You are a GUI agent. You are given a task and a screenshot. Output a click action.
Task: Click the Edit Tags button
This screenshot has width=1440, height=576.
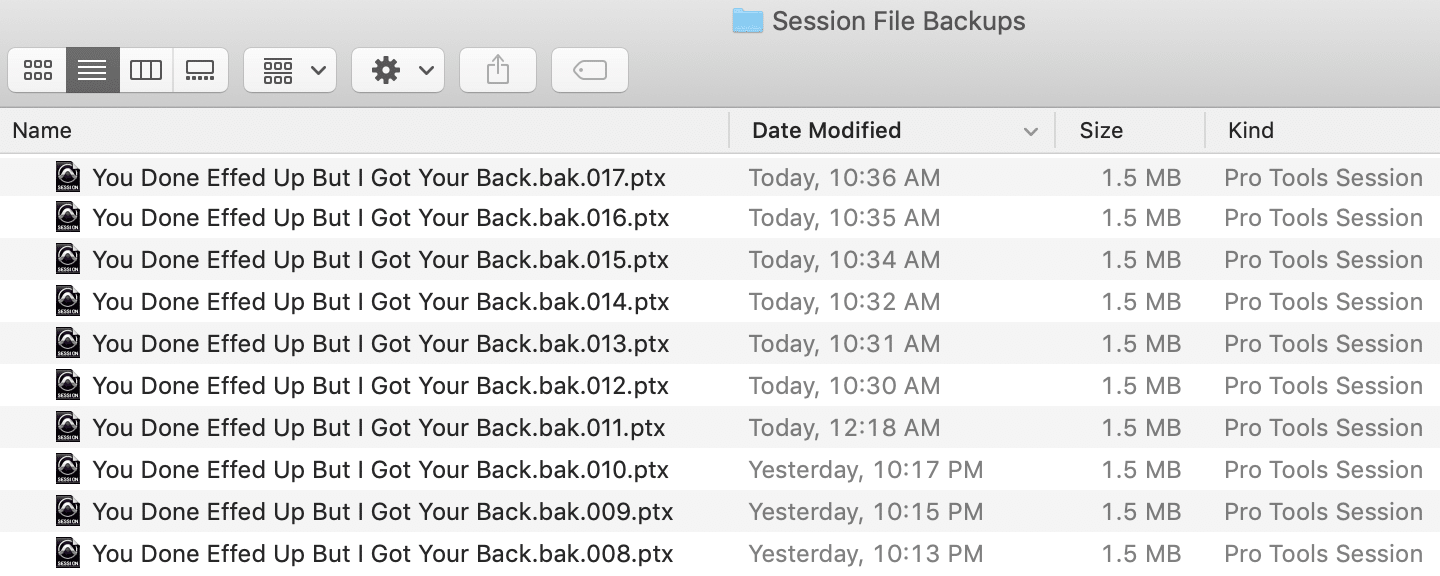tap(589, 70)
